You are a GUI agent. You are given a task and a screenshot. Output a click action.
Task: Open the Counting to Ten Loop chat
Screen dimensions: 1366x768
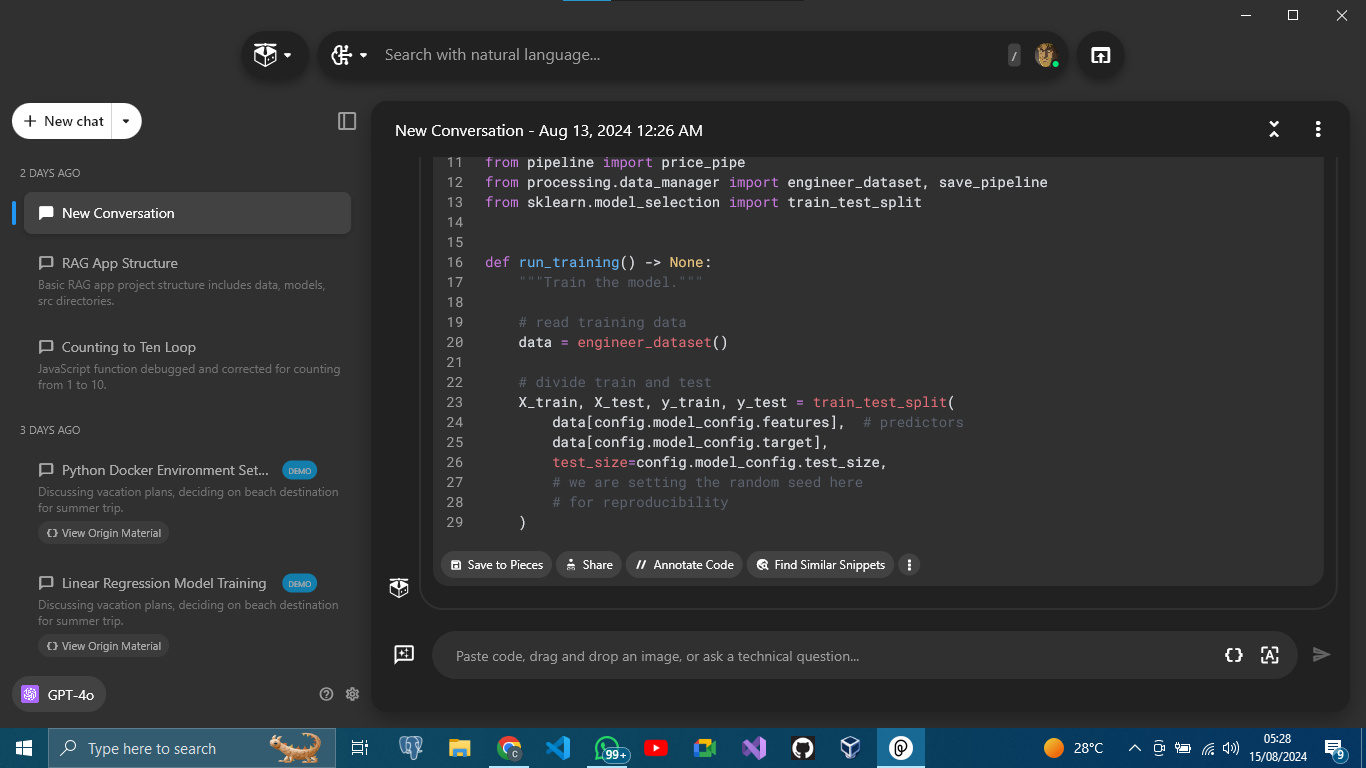pos(187,365)
